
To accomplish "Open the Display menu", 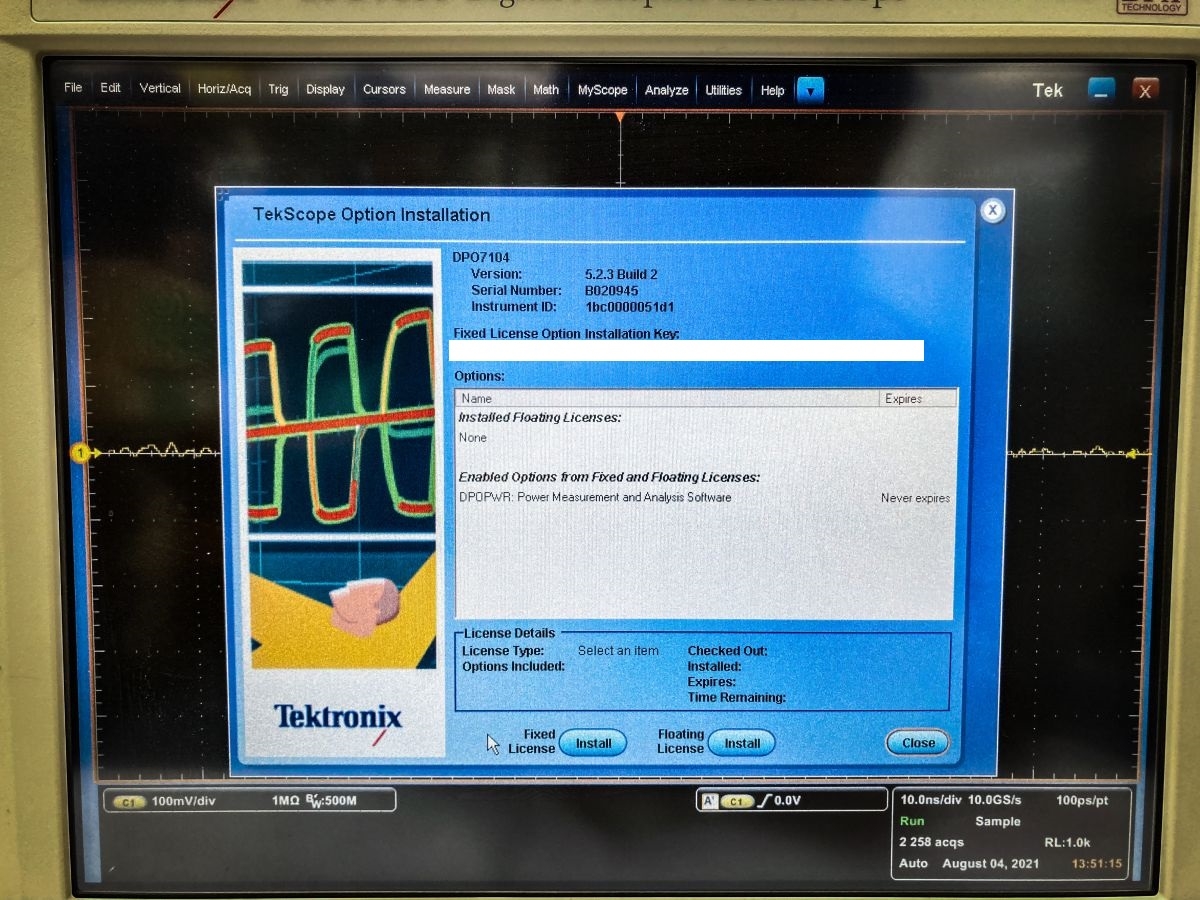I will (325, 89).
